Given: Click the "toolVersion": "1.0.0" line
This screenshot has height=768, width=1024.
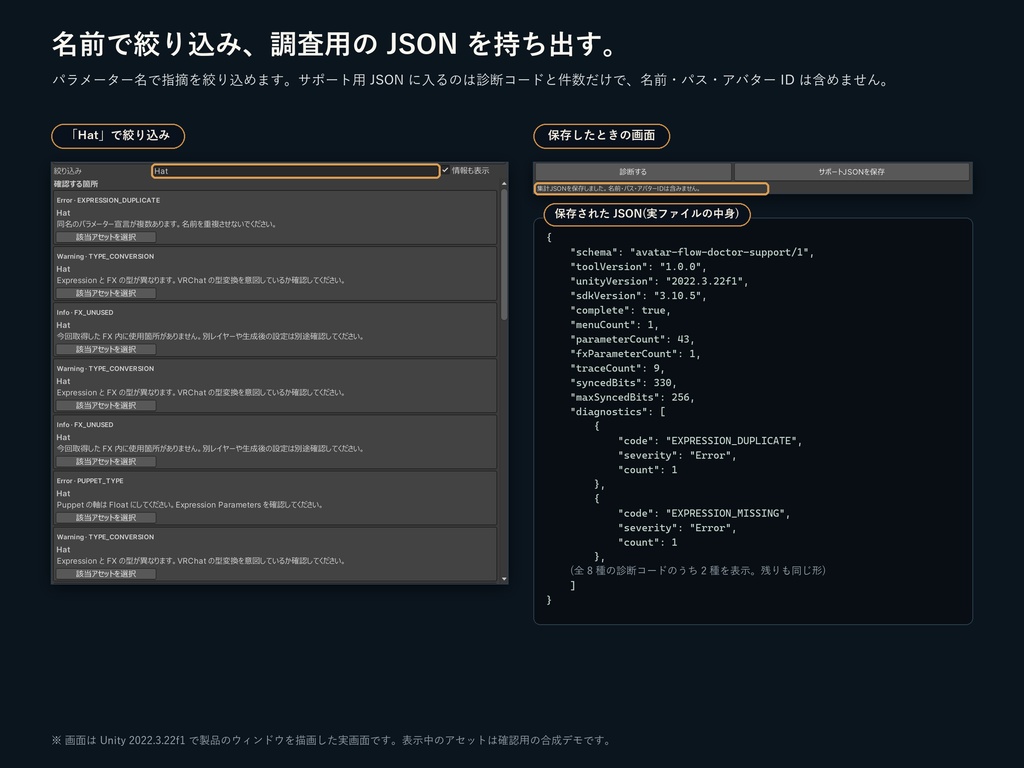Looking at the screenshot, I should [639, 266].
